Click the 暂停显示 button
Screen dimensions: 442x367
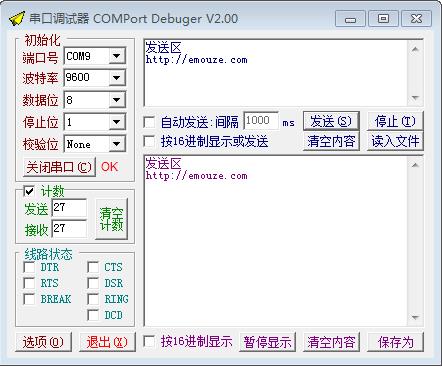[267, 342]
